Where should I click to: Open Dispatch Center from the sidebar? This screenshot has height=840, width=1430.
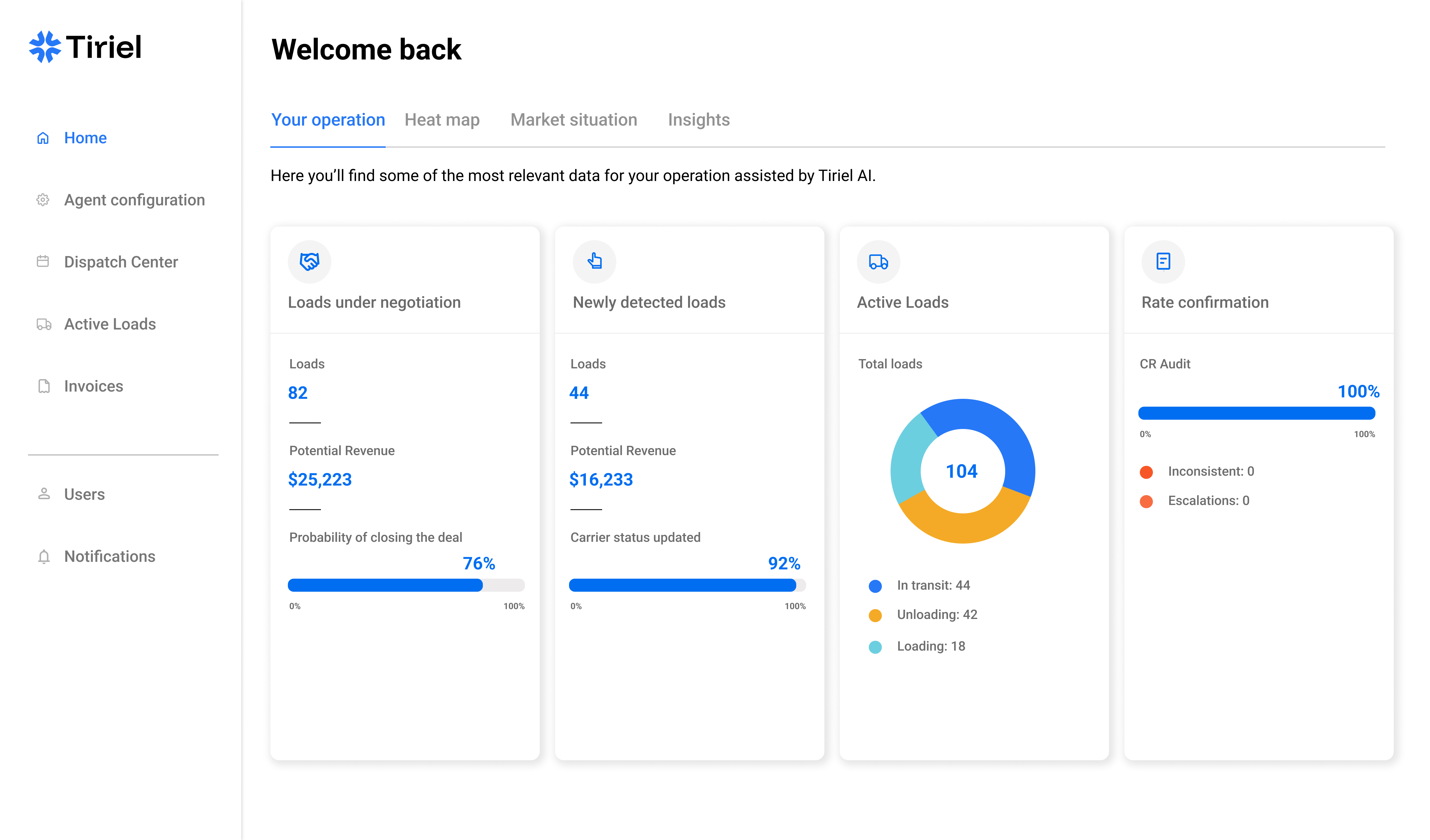click(x=121, y=261)
